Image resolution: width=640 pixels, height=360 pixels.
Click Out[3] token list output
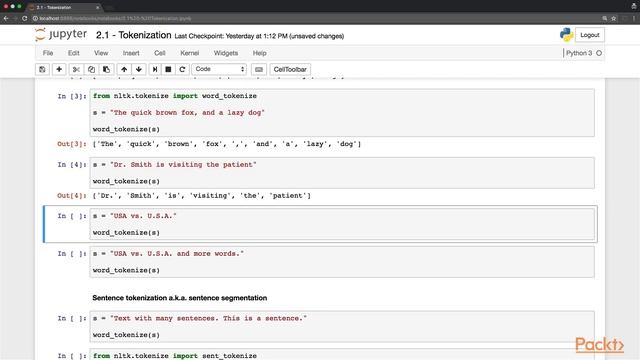tap(227, 144)
